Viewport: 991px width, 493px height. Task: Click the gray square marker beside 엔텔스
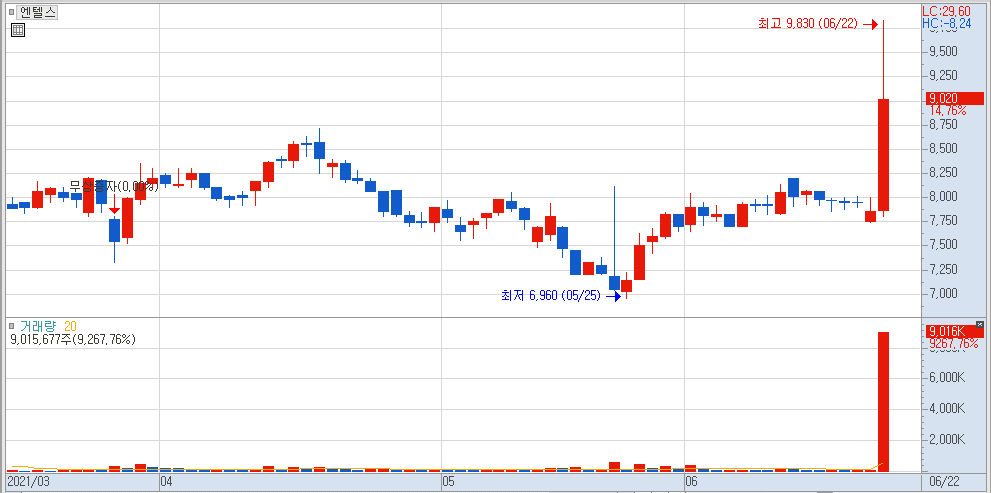pyautogui.click(x=11, y=11)
